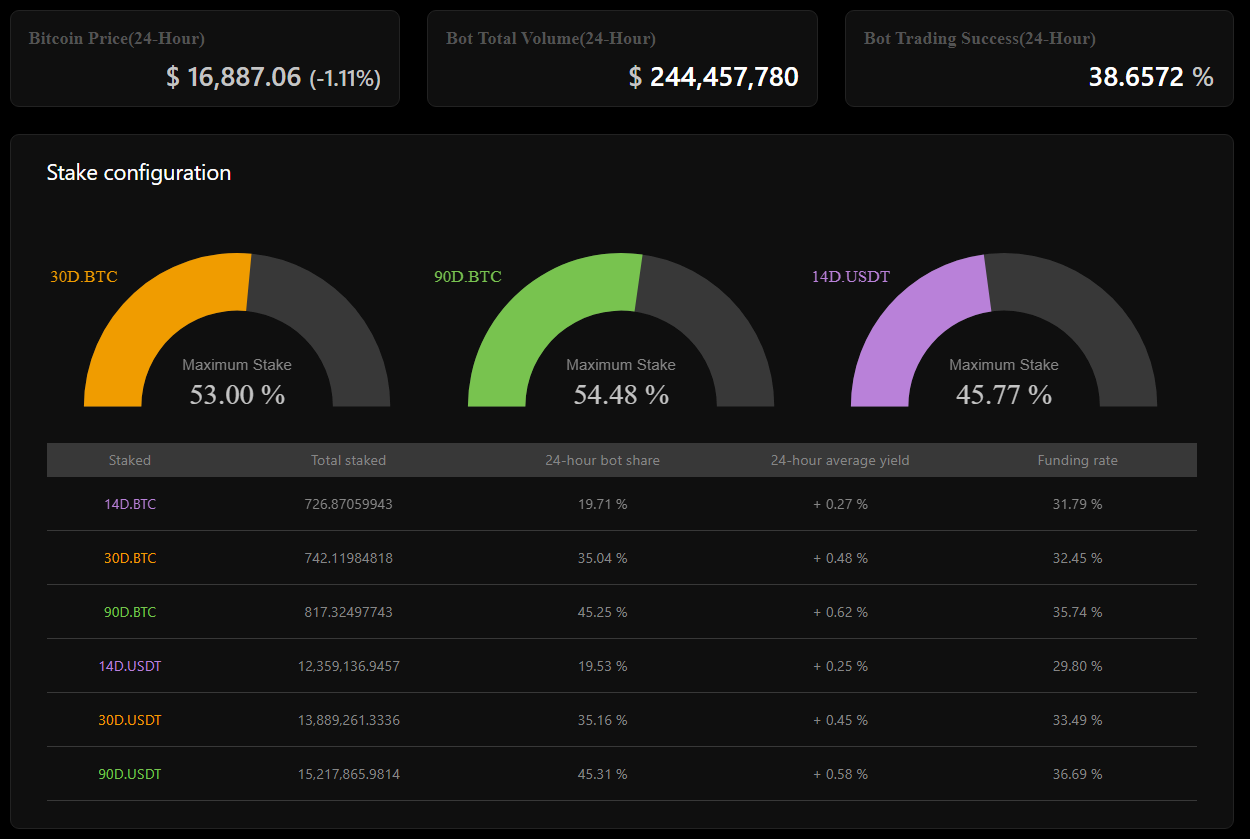This screenshot has width=1250, height=839.
Task: Select the 14D.USDT table row name
Action: [x=130, y=667]
